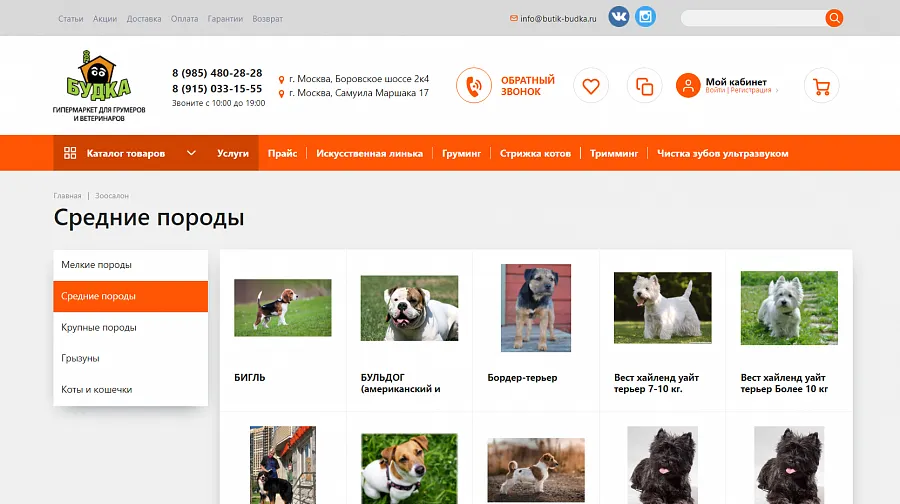Open the БИГЛЬ beagle photo
This screenshot has width=900, height=504.
coord(282,308)
